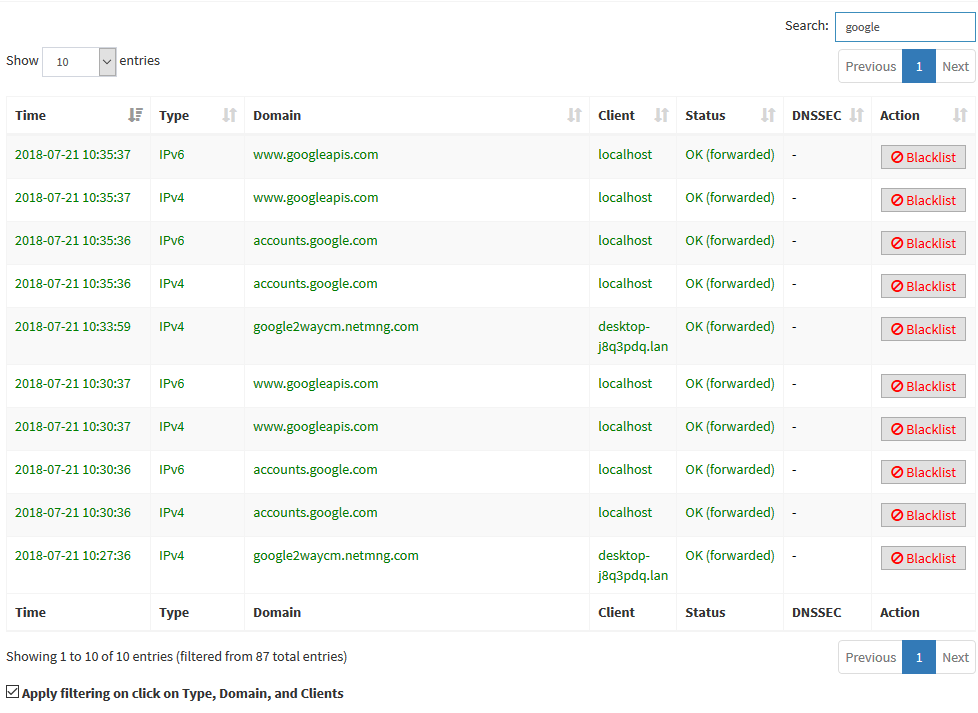Go to Next page at top
Image resolution: width=978 pixels, height=713 pixels.
pos(955,66)
